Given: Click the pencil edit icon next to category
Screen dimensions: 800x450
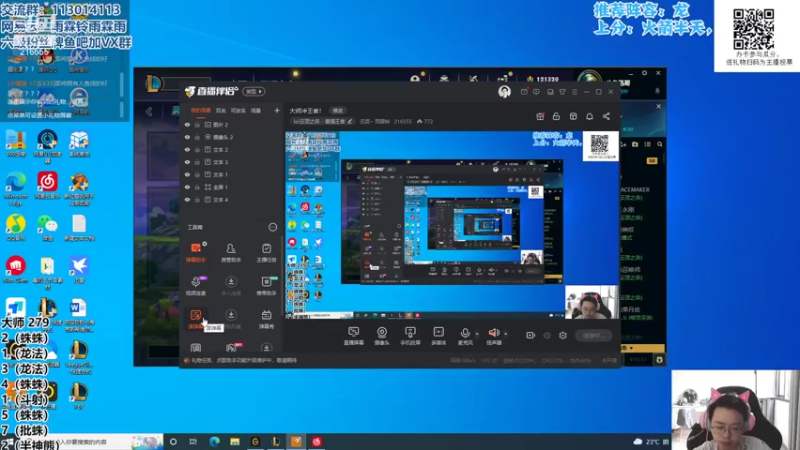Looking at the screenshot, I should (350, 121).
